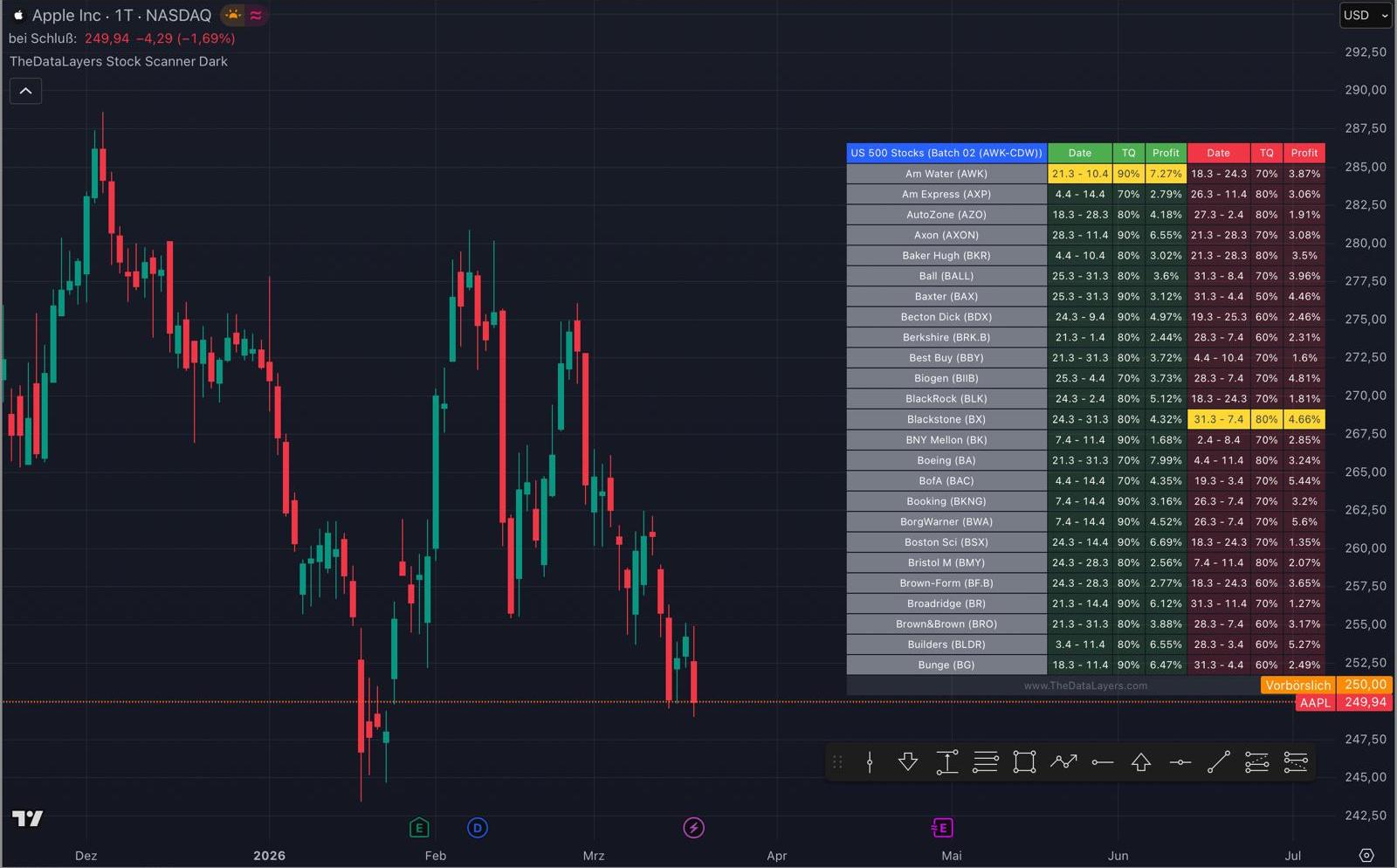This screenshot has width=1397, height=868.
Task: Open chart settings via the gear icon
Action: (x=1366, y=855)
